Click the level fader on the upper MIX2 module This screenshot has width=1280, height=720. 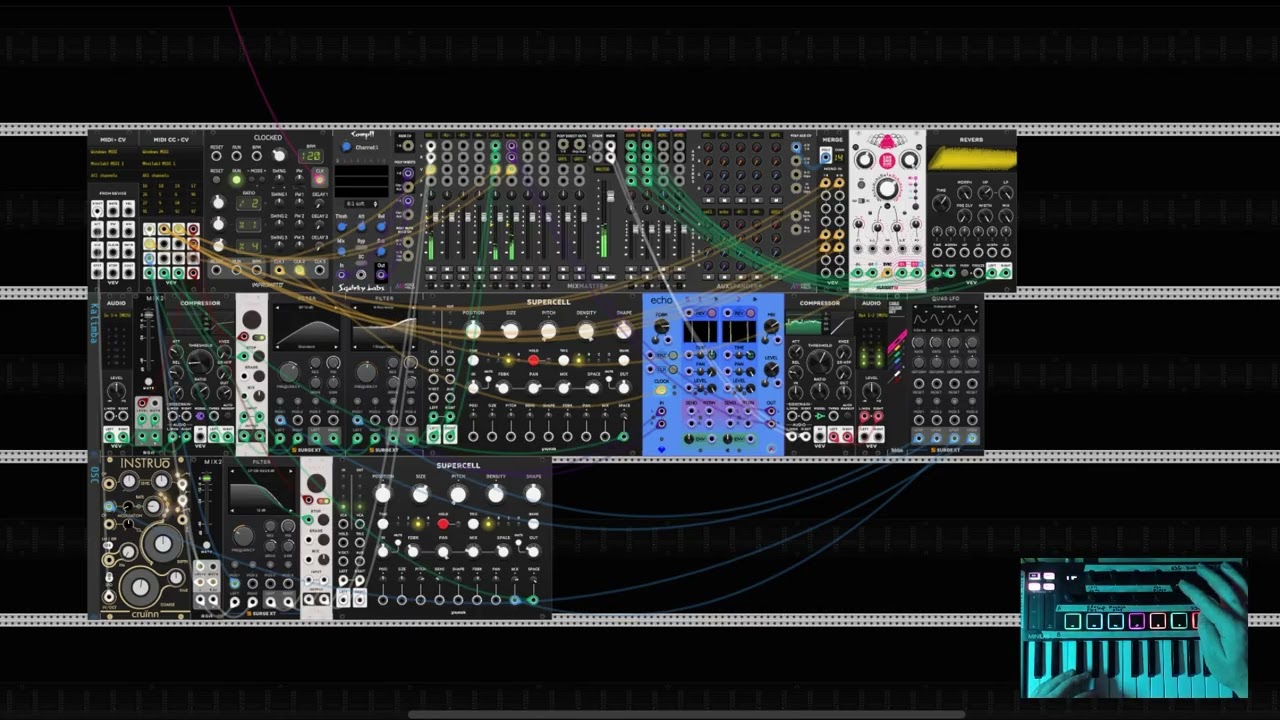(x=148, y=315)
